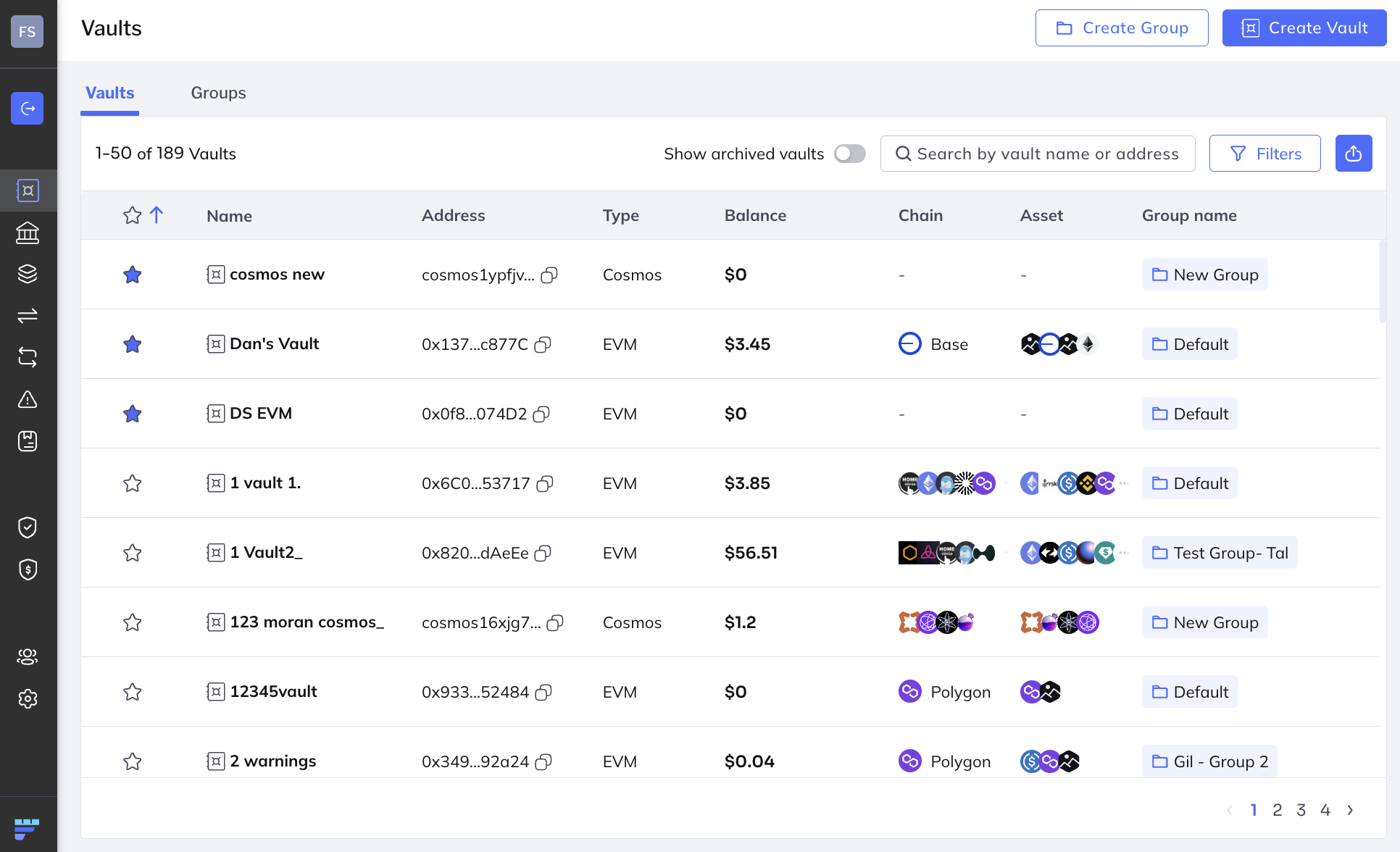This screenshot has width=1400, height=852.
Task: Click the star icon in table header
Action: point(132,215)
